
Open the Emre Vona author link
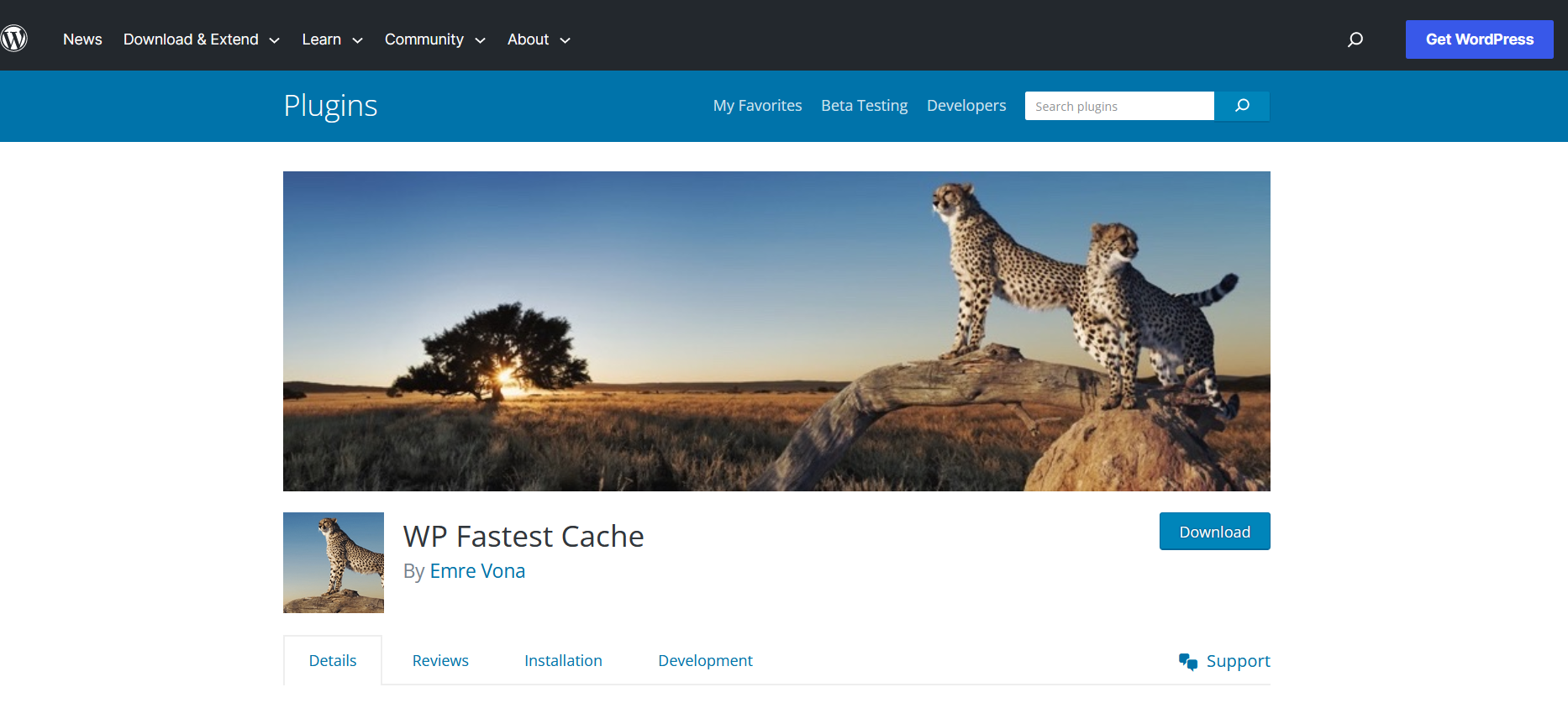[x=477, y=571]
